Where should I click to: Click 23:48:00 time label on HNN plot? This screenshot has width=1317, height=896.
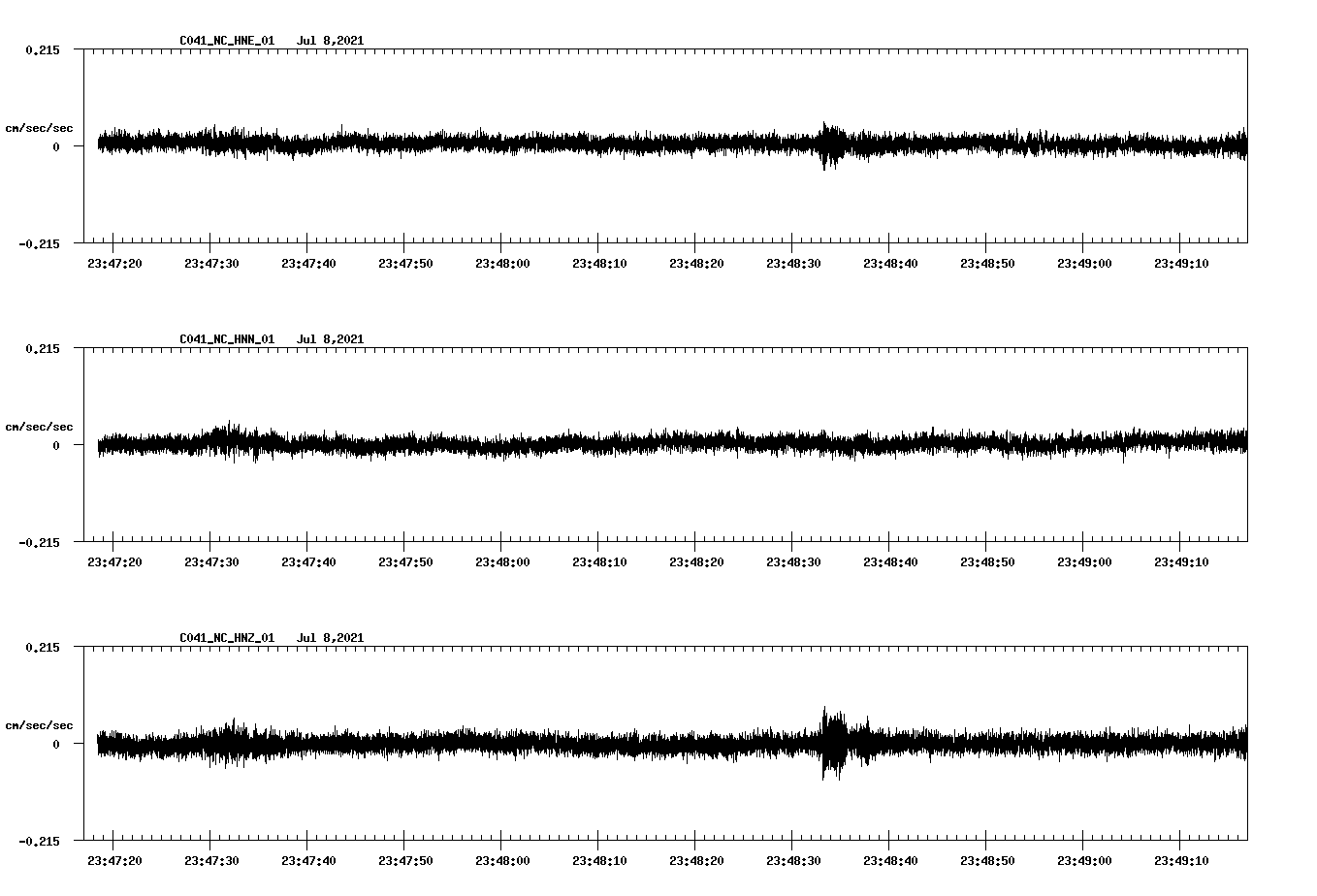point(502,562)
